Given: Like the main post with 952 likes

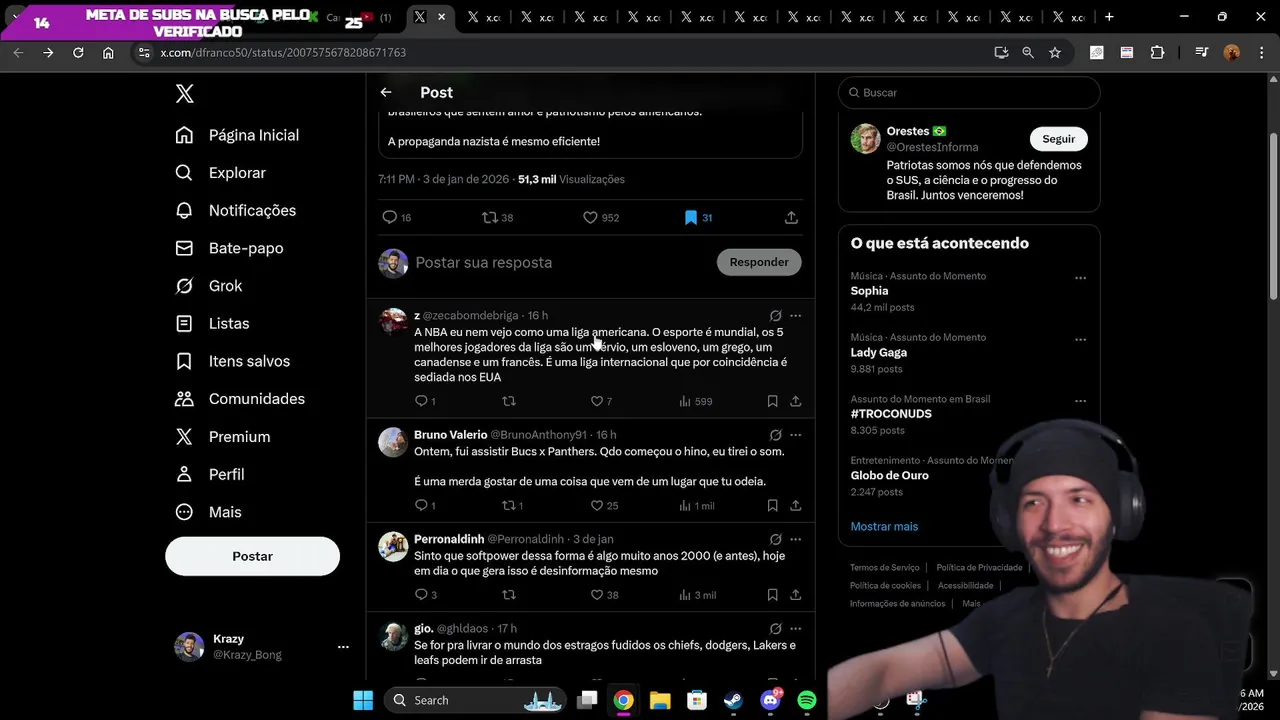Looking at the screenshot, I should (601, 217).
